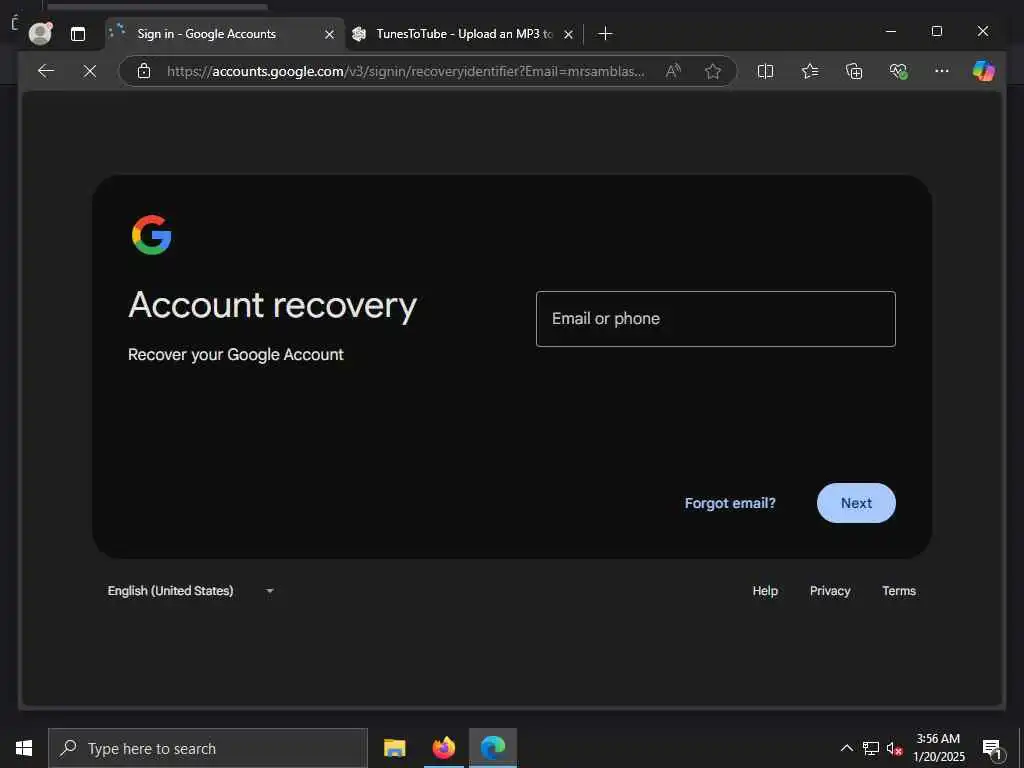Open the Privacy link

[830, 590]
